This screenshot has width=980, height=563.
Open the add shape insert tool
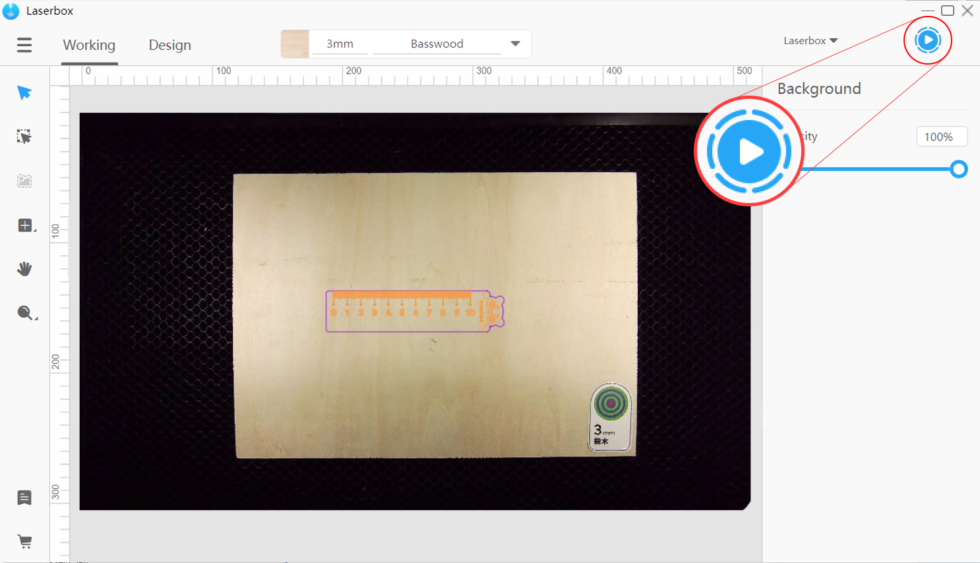(x=26, y=225)
